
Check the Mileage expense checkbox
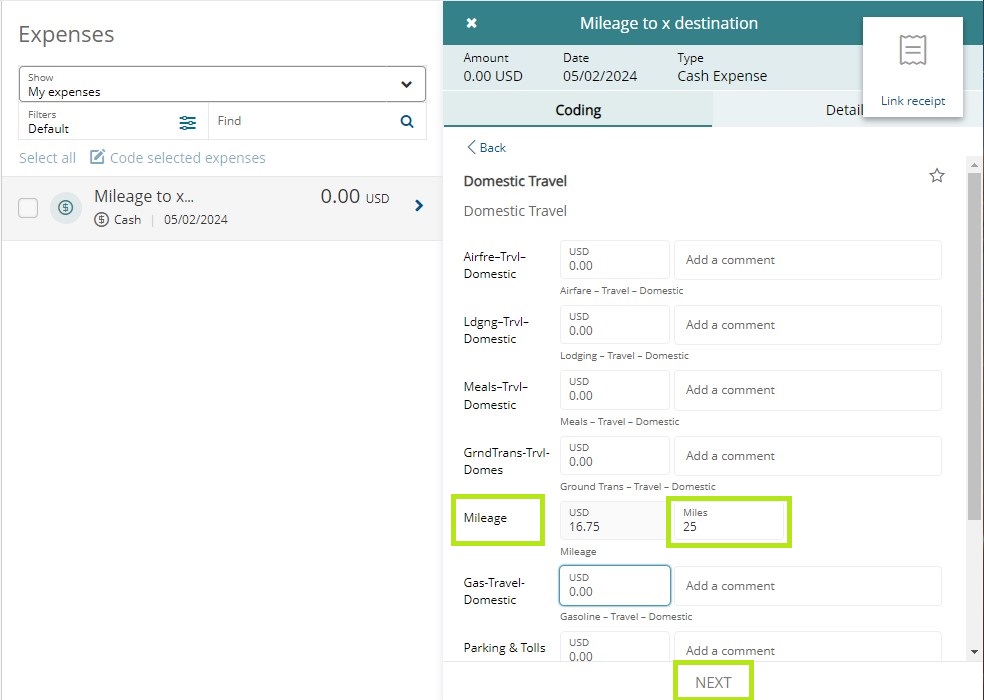28,207
